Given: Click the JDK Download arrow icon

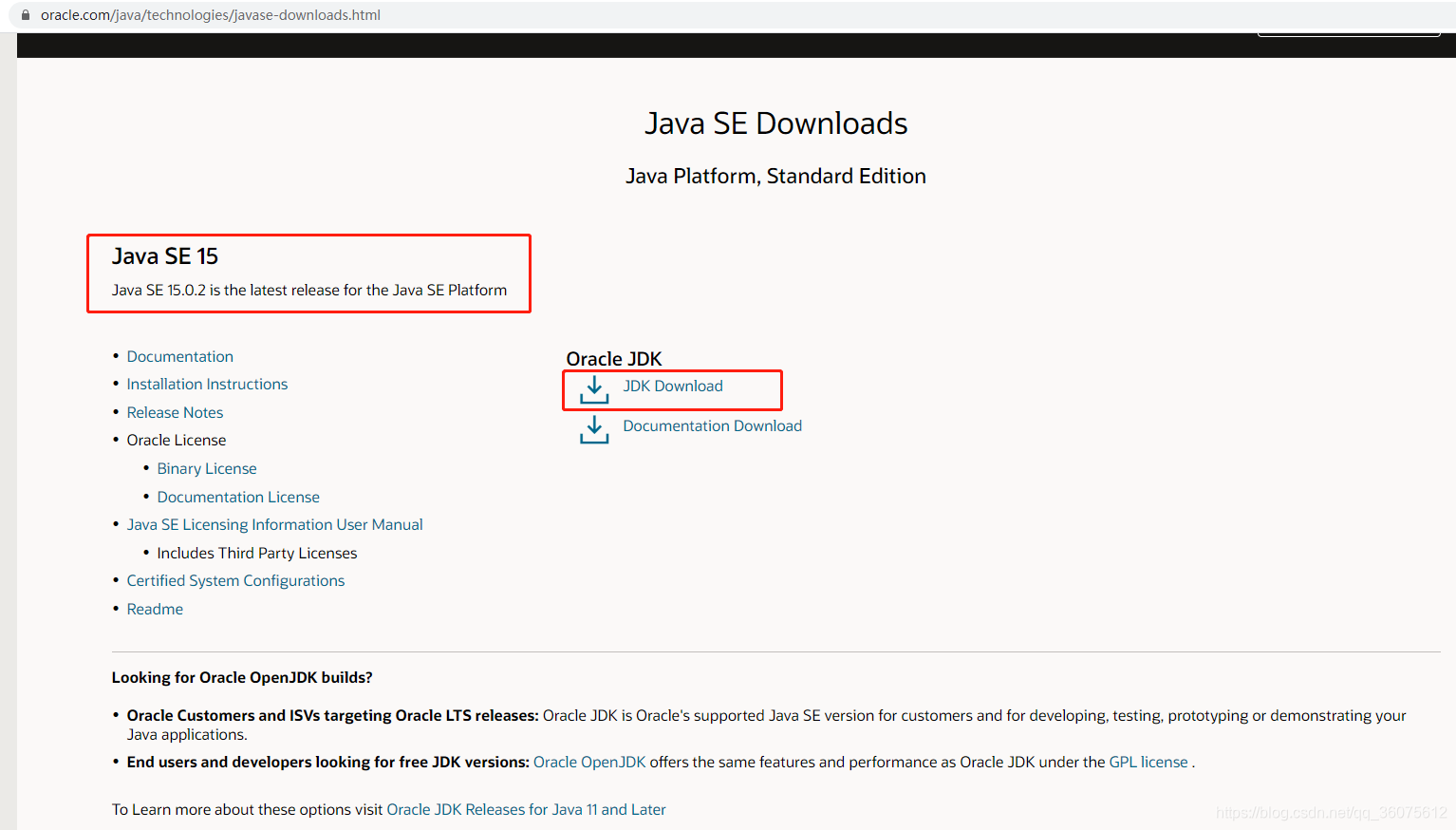Looking at the screenshot, I should pyautogui.click(x=594, y=389).
